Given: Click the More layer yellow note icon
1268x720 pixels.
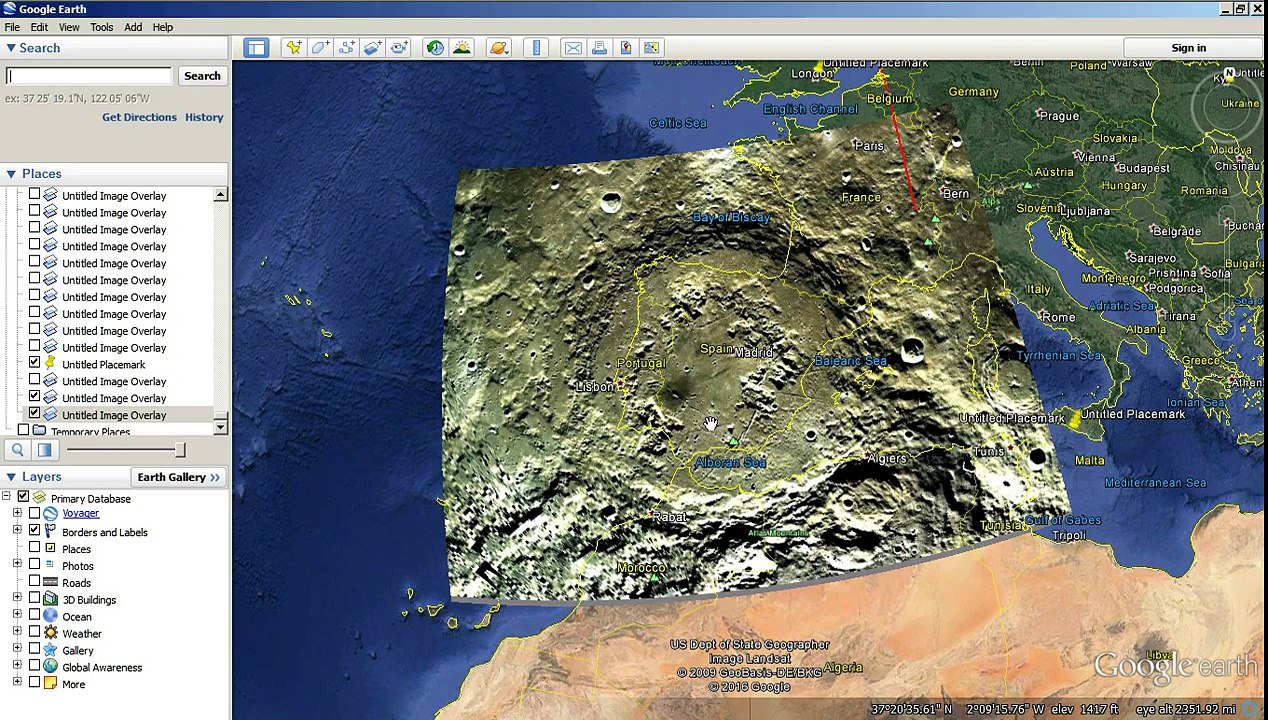Looking at the screenshot, I should point(50,685).
